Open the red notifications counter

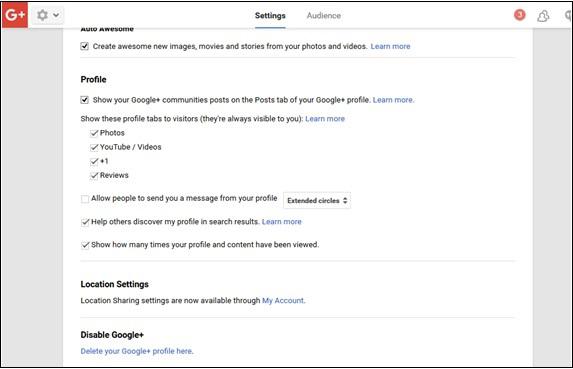click(x=520, y=15)
